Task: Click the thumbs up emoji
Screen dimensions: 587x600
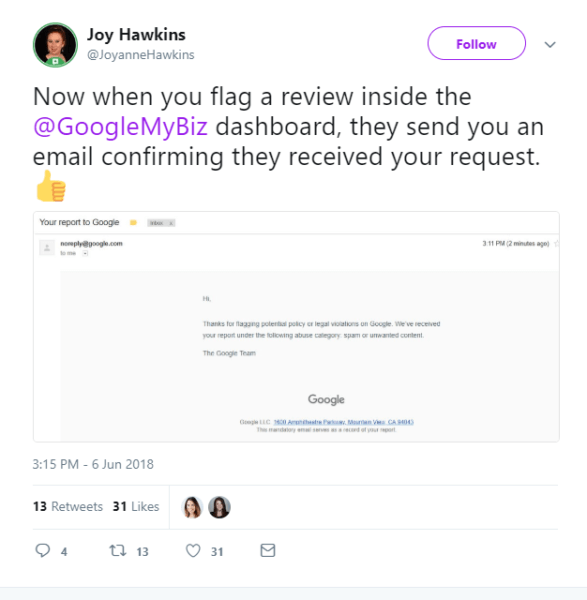Action: 51,186
